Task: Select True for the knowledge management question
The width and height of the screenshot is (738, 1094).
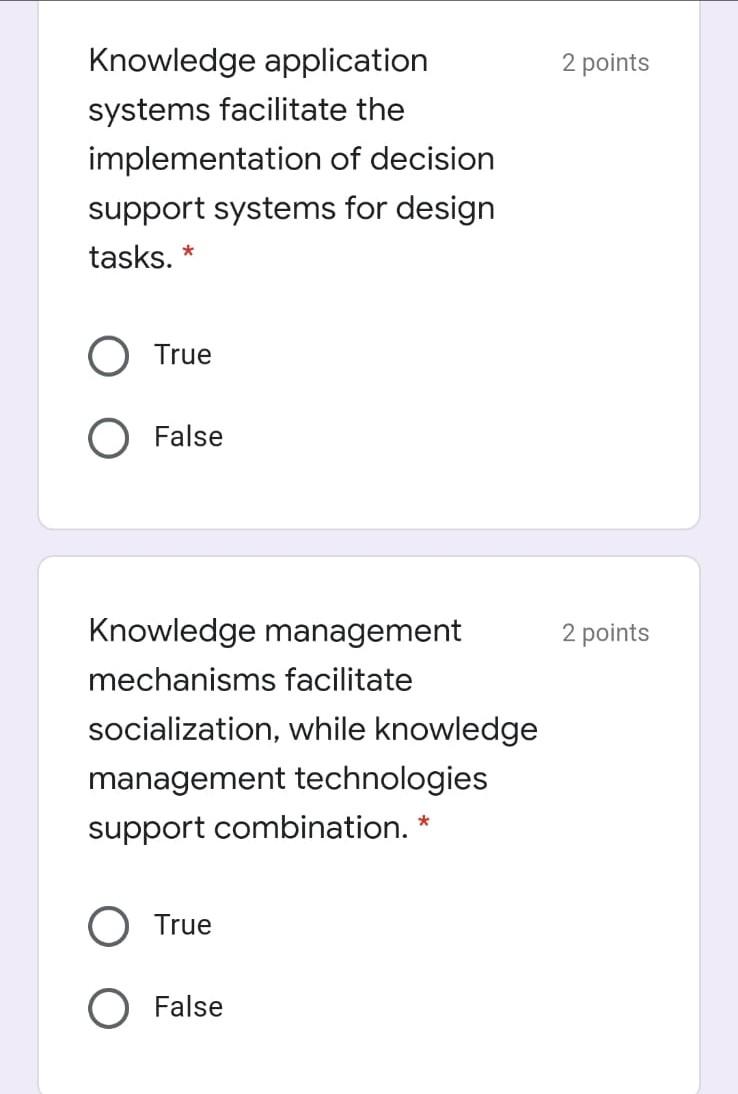Action: click(108, 926)
